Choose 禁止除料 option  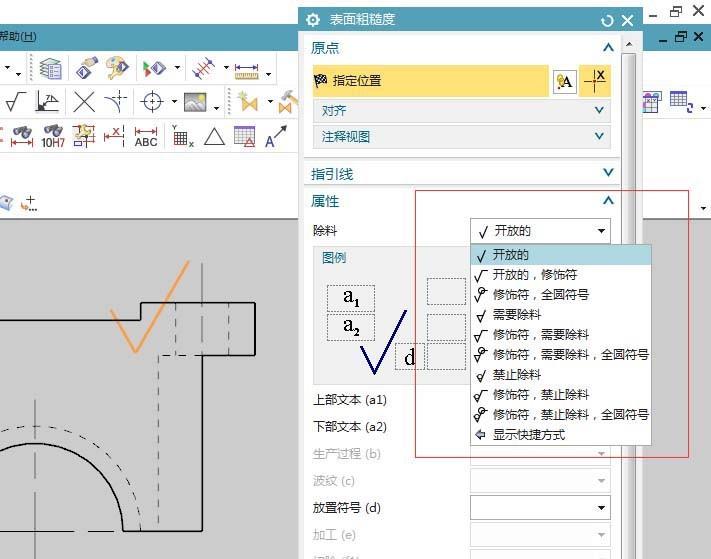click(561, 374)
